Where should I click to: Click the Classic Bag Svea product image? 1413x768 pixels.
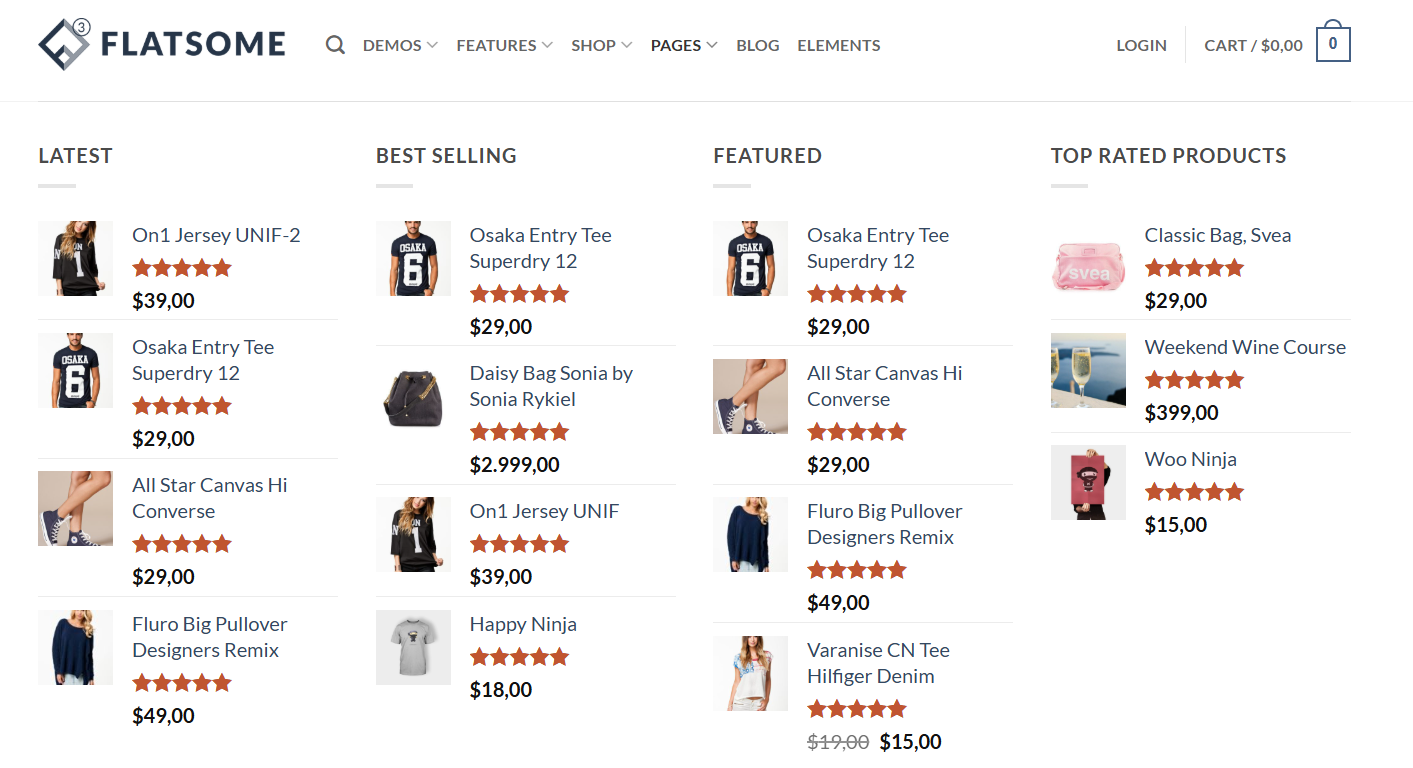1088,267
